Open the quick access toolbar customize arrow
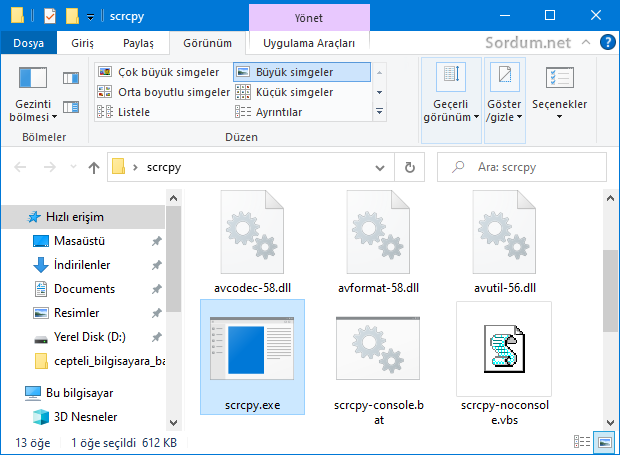Viewport: 620px width, 455px height. click(91, 17)
